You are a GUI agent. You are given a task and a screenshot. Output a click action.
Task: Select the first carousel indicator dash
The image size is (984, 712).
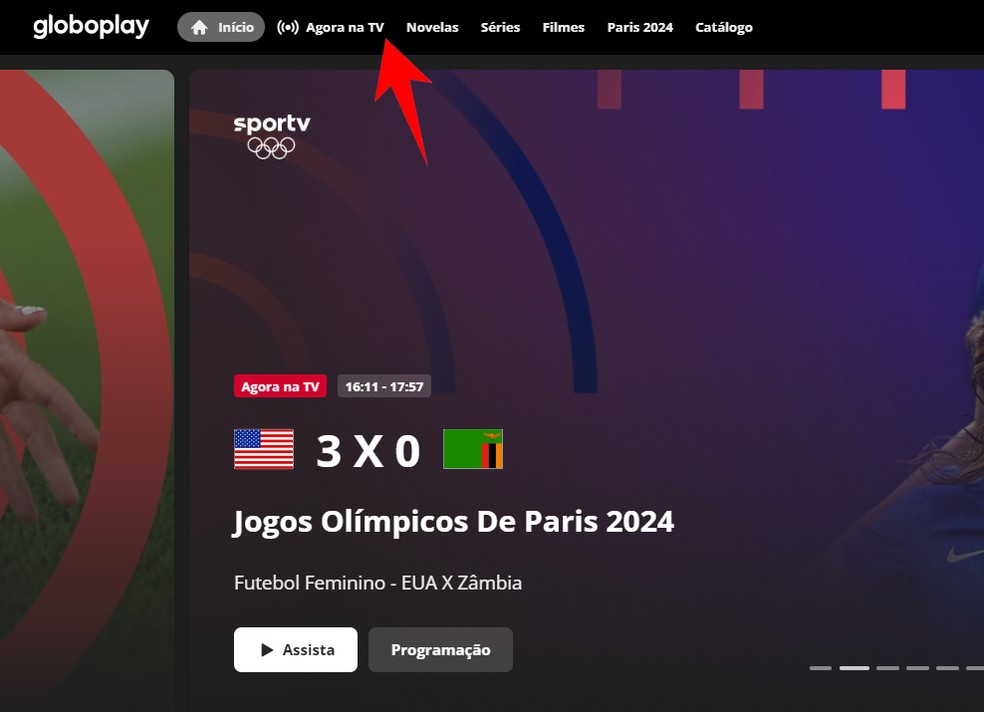[820, 668]
